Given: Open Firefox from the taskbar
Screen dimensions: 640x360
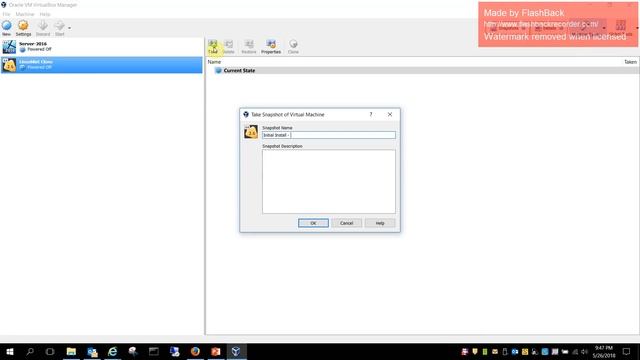Looking at the screenshot, I should pyautogui.click(x=195, y=351).
